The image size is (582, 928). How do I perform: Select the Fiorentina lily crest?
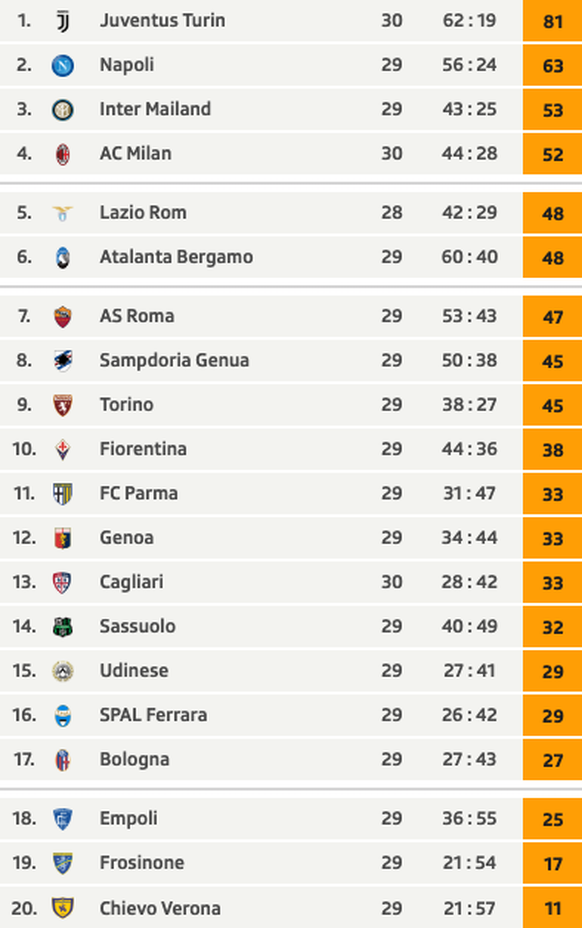pyautogui.click(x=63, y=450)
